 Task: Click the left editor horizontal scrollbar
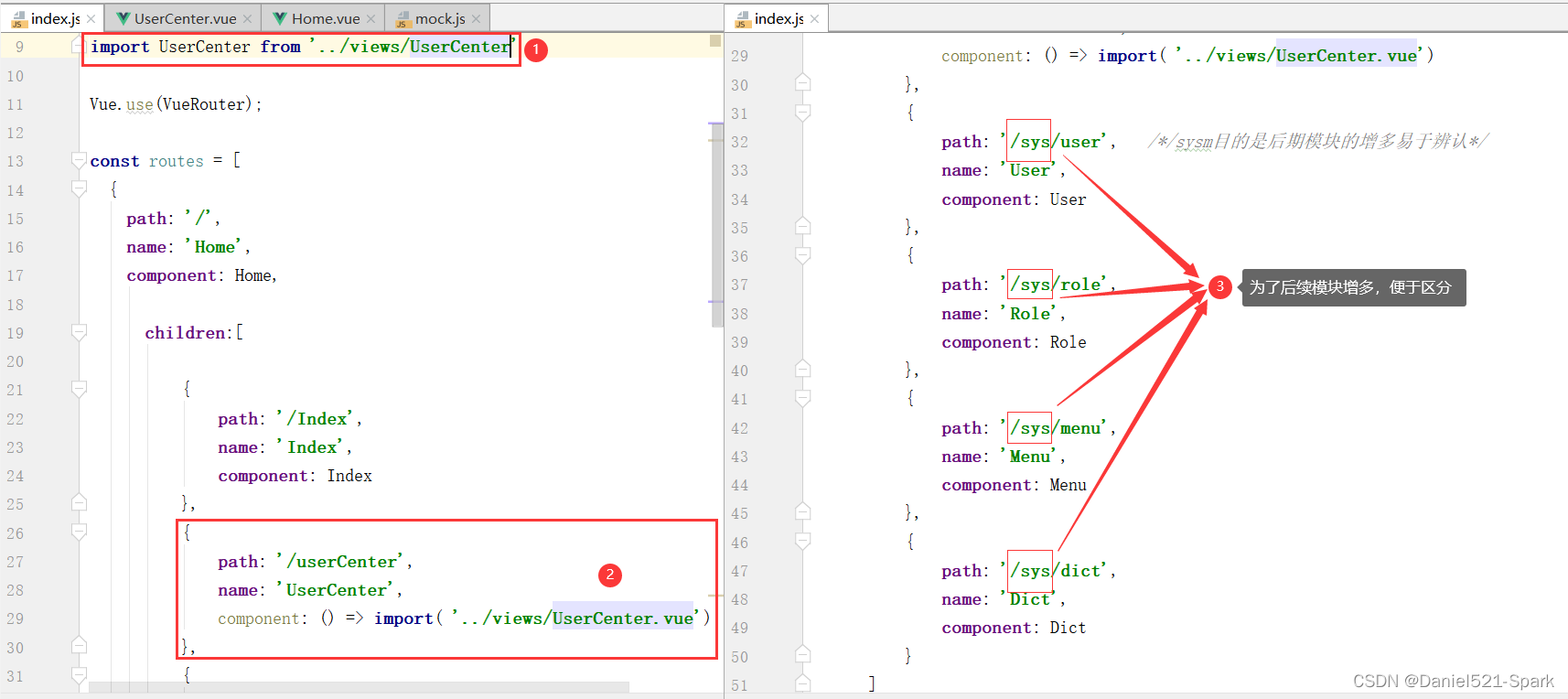pyautogui.click(x=359, y=686)
